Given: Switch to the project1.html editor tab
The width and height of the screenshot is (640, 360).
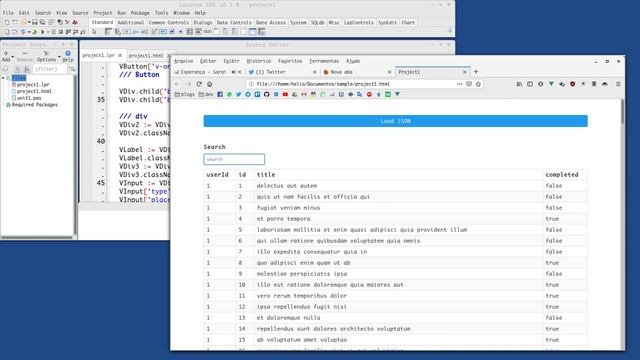Looking at the screenshot, I should pyautogui.click(x=146, y=56).
